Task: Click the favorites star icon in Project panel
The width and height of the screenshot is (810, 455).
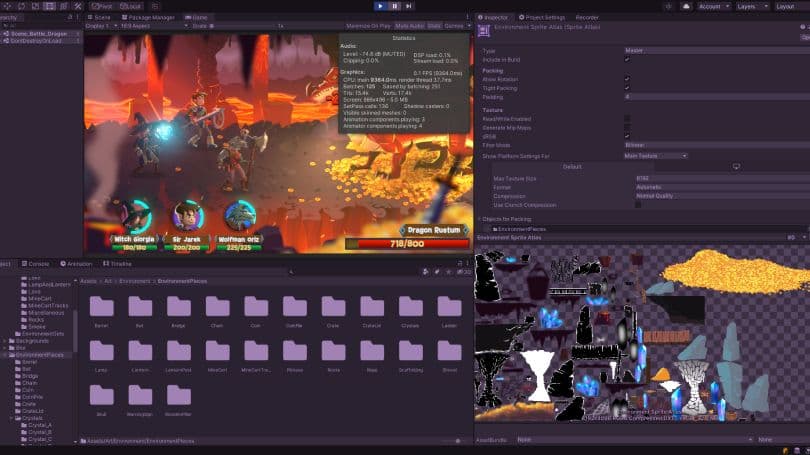Action: [448, 272]
